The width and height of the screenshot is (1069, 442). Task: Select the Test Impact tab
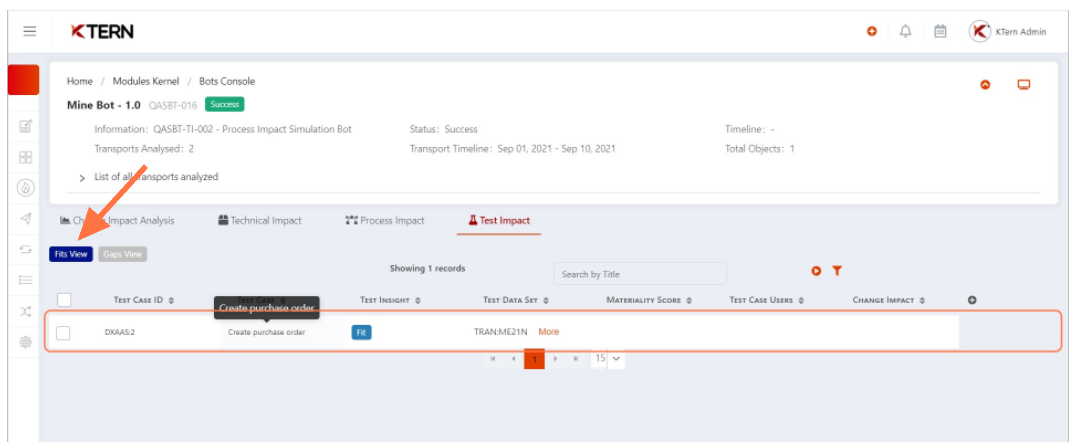(499, 220)
